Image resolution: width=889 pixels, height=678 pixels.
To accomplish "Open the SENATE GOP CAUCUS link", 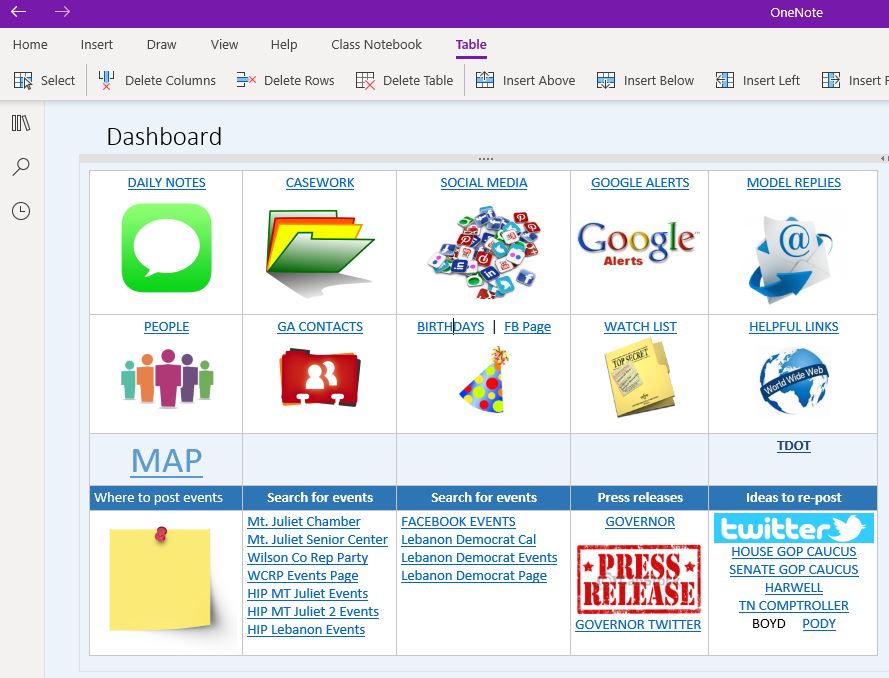I will (794, 570).
